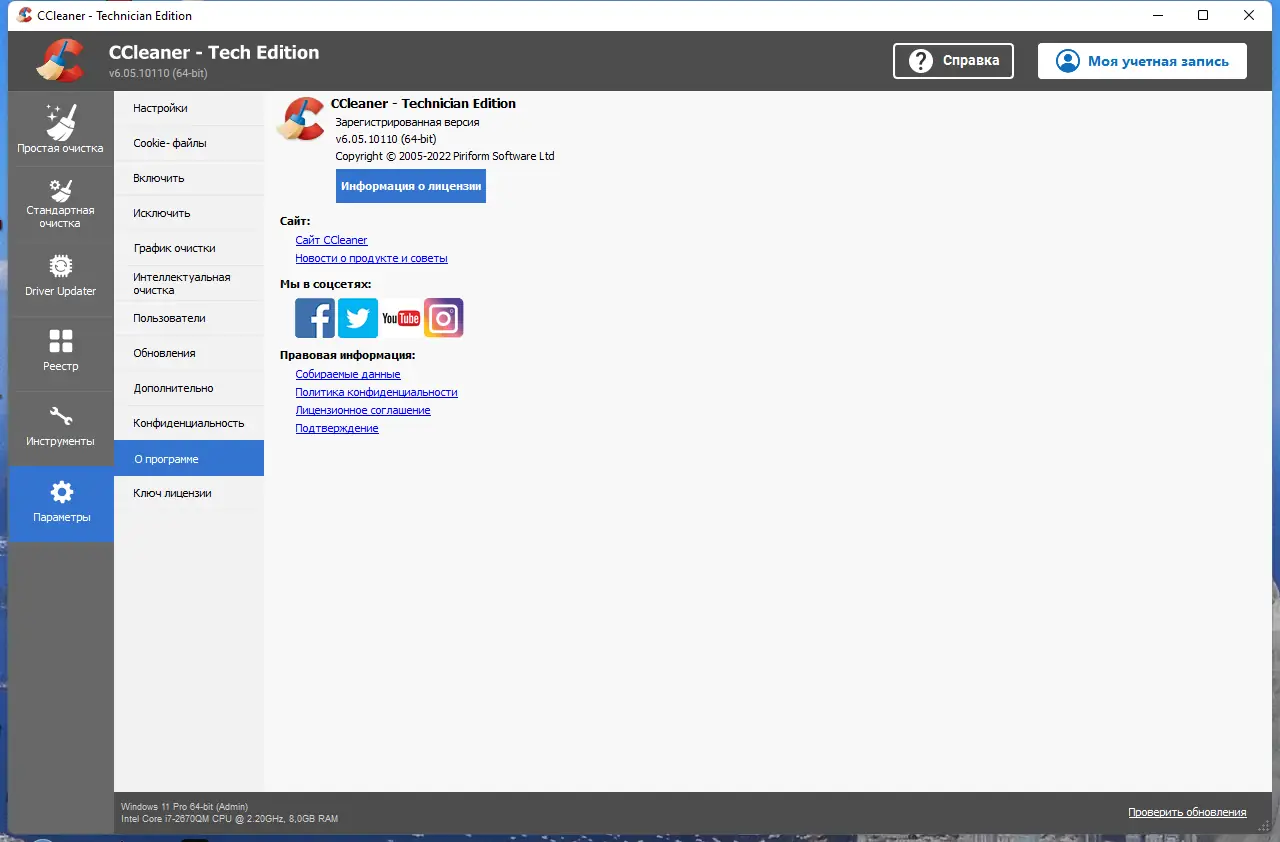Open the YouTube social icon
Screen dimensions: 1280x842
coord(401,318)
